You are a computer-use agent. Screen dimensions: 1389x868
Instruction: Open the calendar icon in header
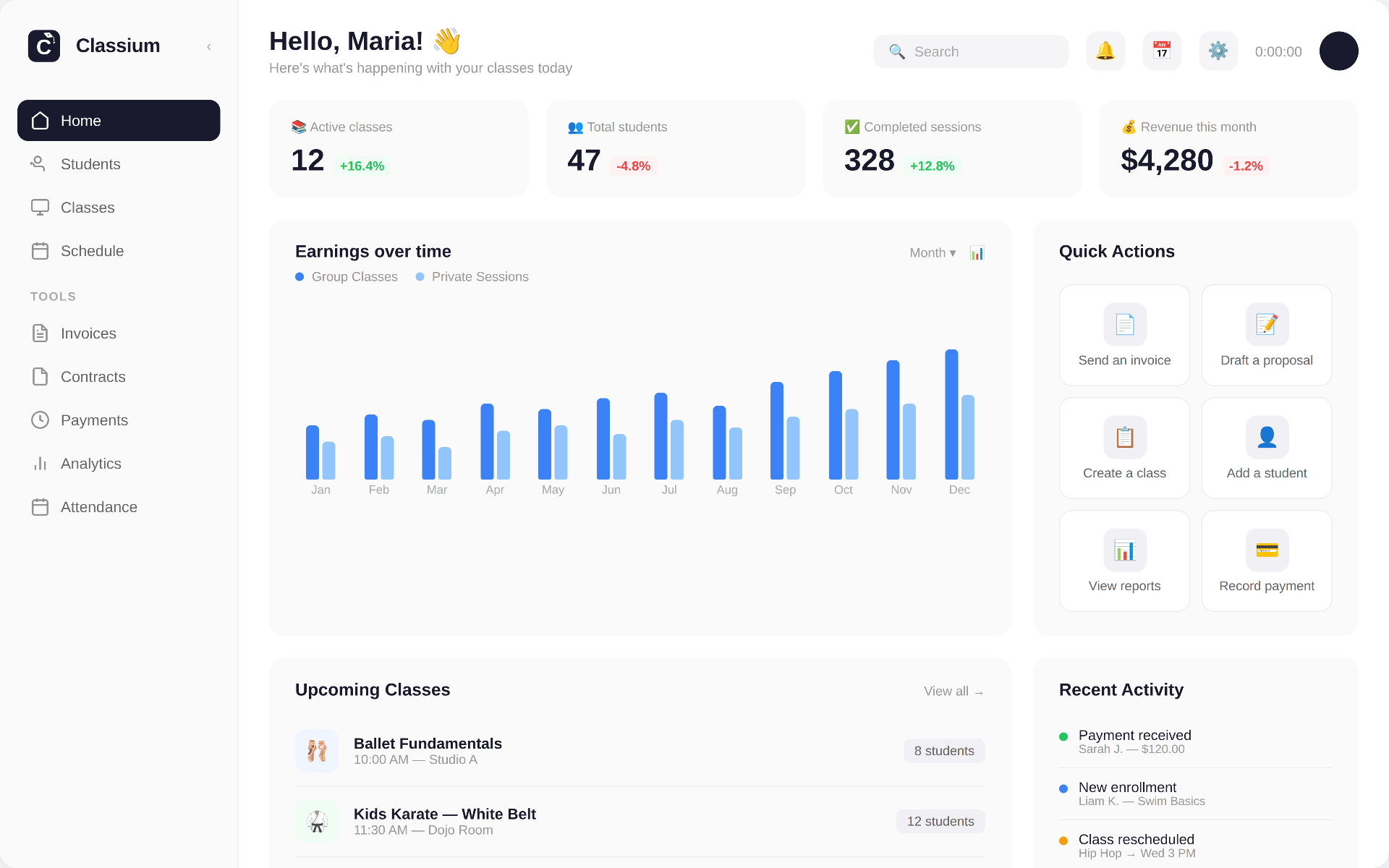(x=1162, y=51)
